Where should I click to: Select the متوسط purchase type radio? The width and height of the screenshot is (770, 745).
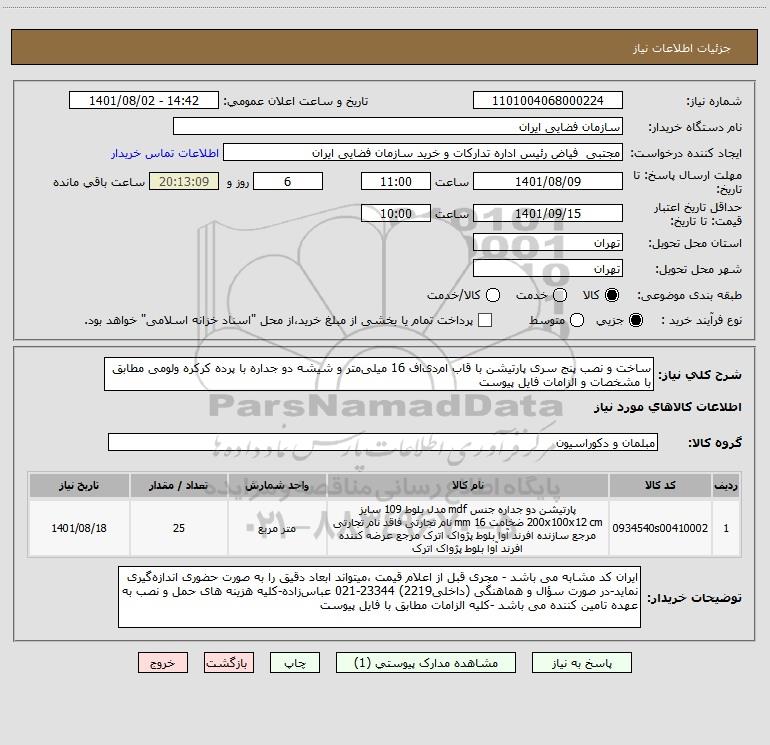click(x=577, y=320)
